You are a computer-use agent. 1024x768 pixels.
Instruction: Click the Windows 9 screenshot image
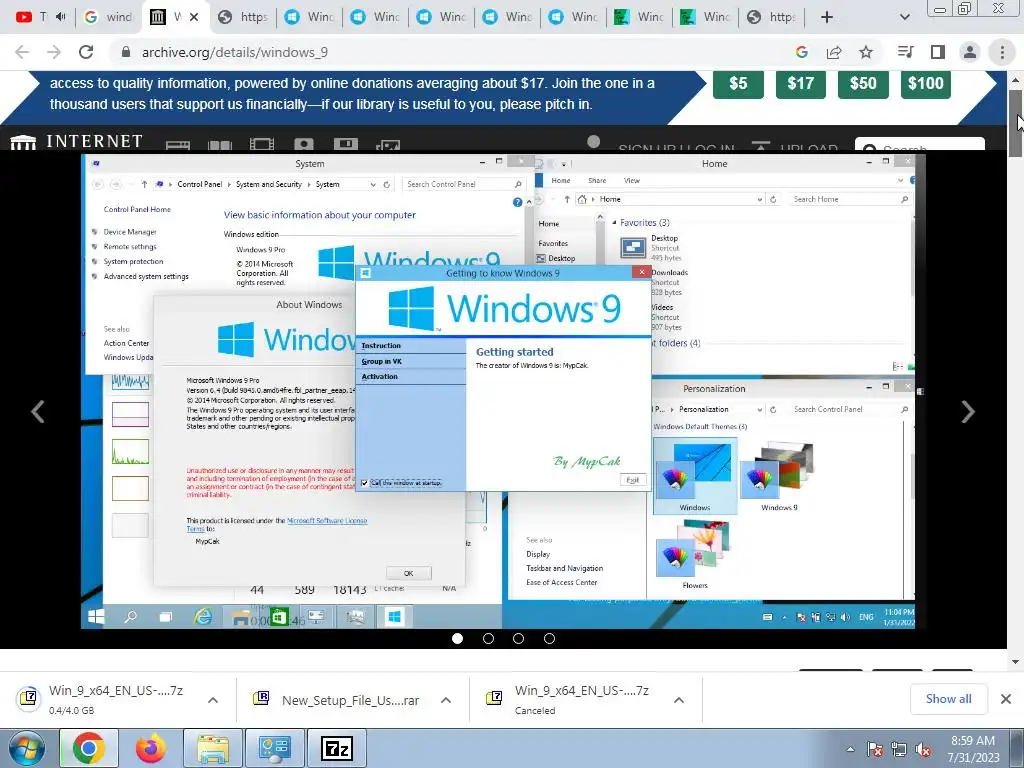pyautogui.click(x=503, y=391)
